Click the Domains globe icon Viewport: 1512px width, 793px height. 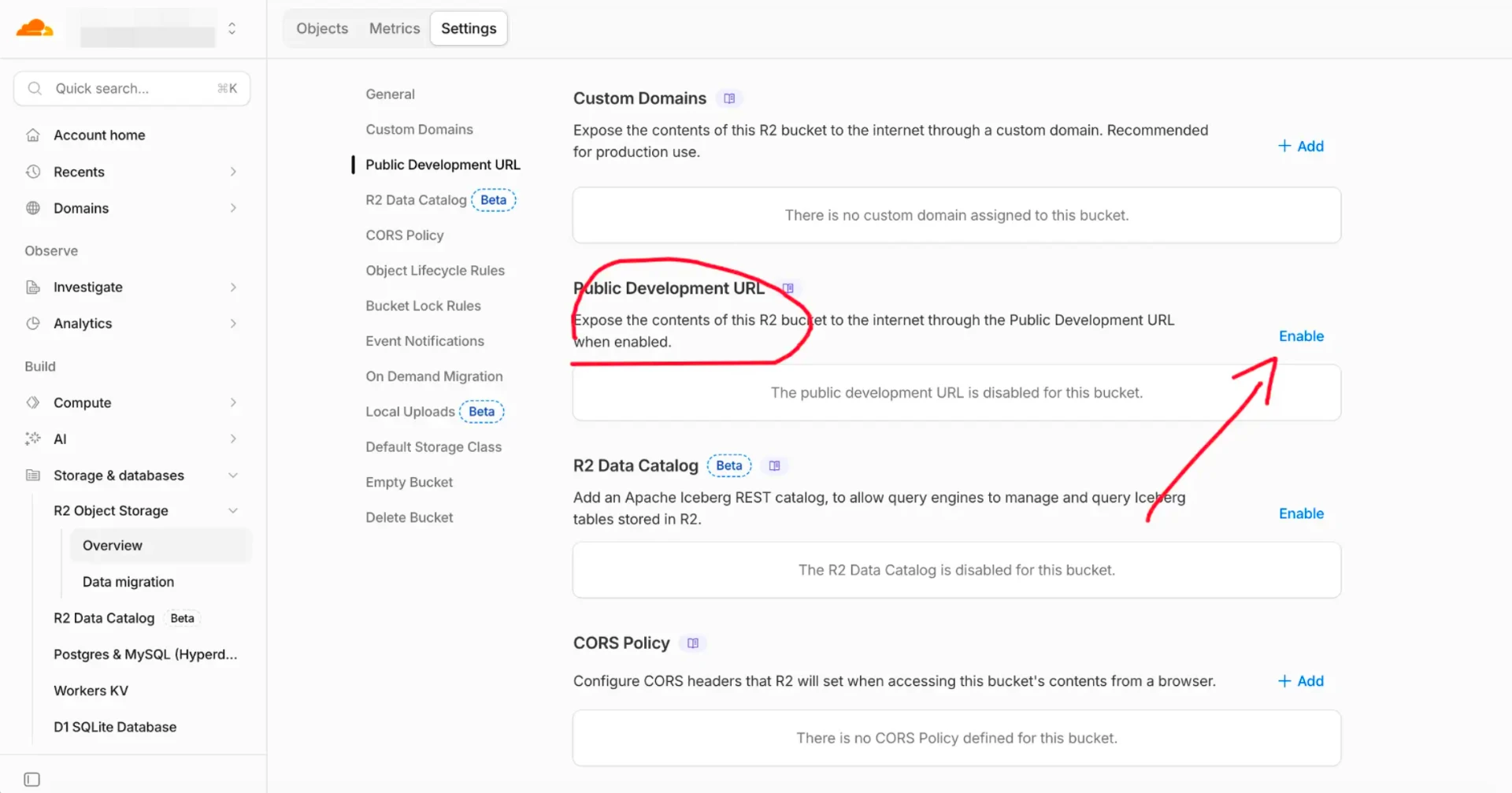click(33, 208)
